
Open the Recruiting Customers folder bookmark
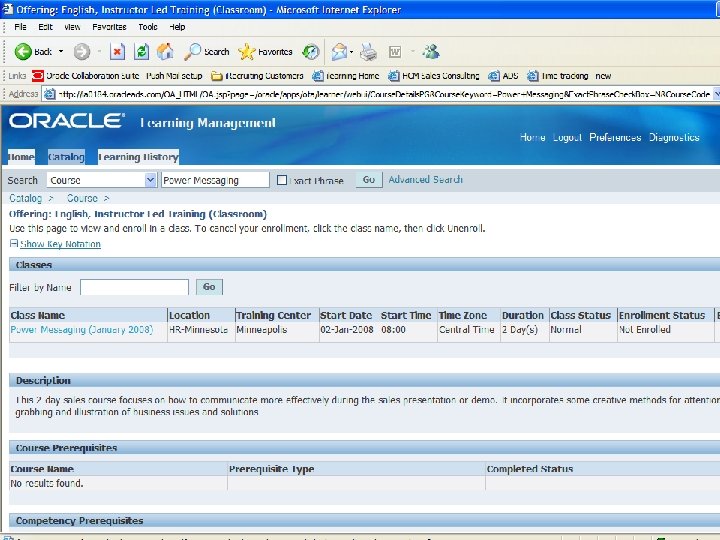257,76
